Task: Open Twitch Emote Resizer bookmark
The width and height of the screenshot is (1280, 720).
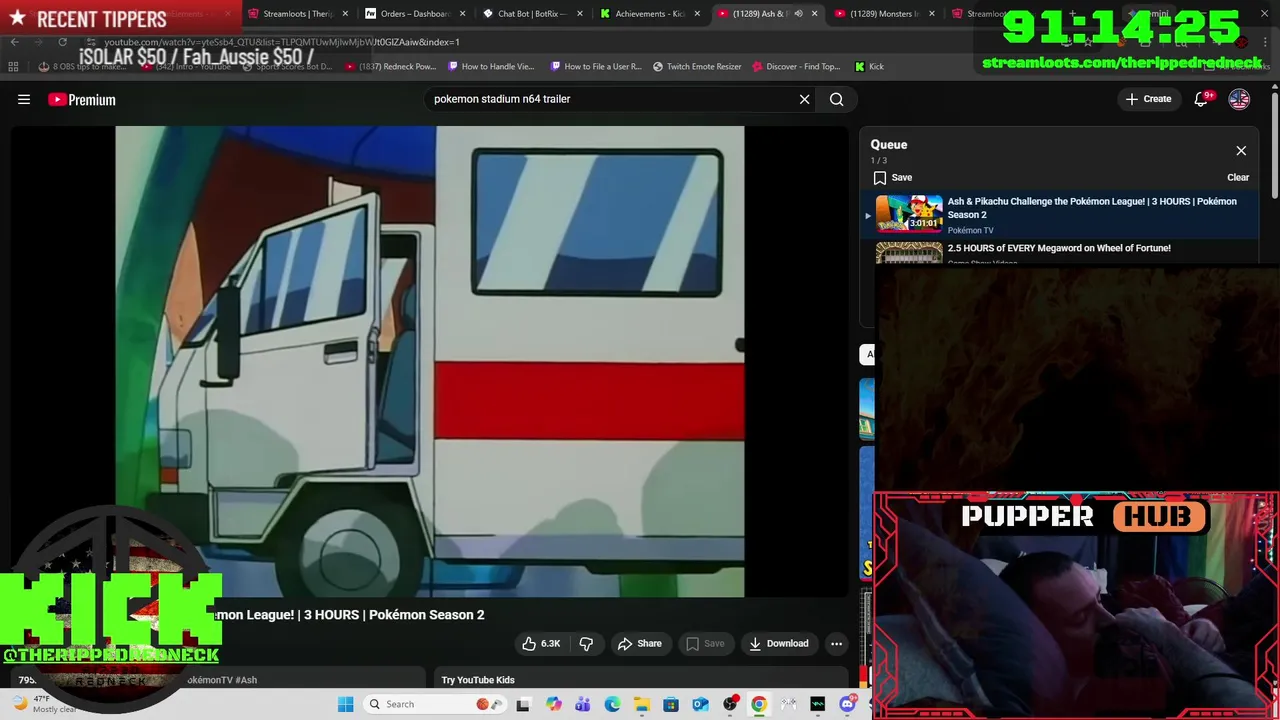Action: (x=697, y=67)
